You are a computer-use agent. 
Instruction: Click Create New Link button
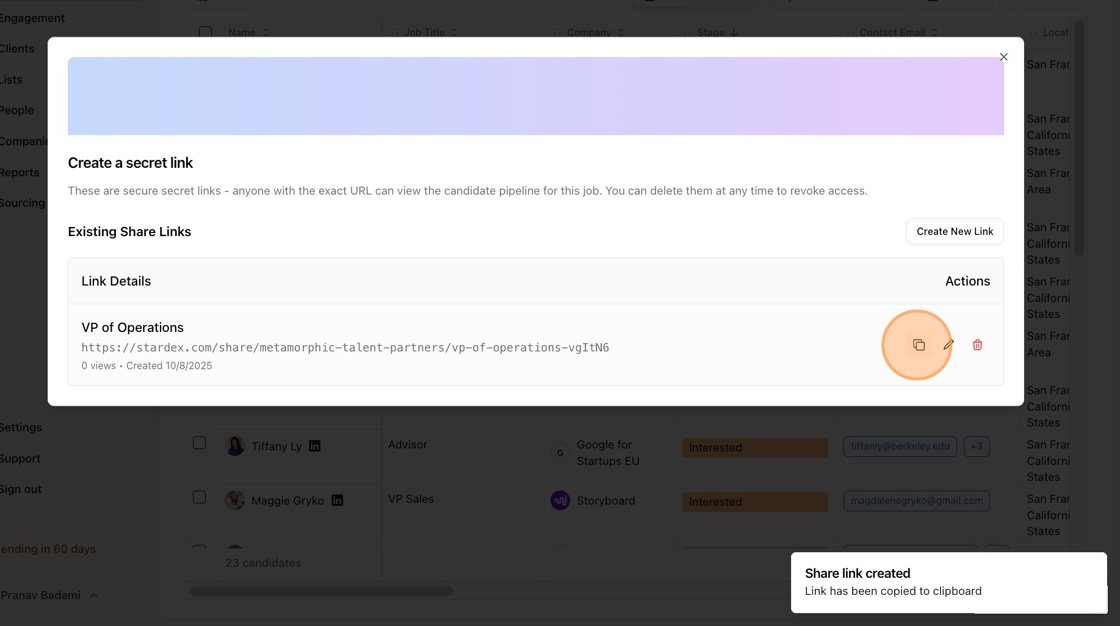point(954,232)
